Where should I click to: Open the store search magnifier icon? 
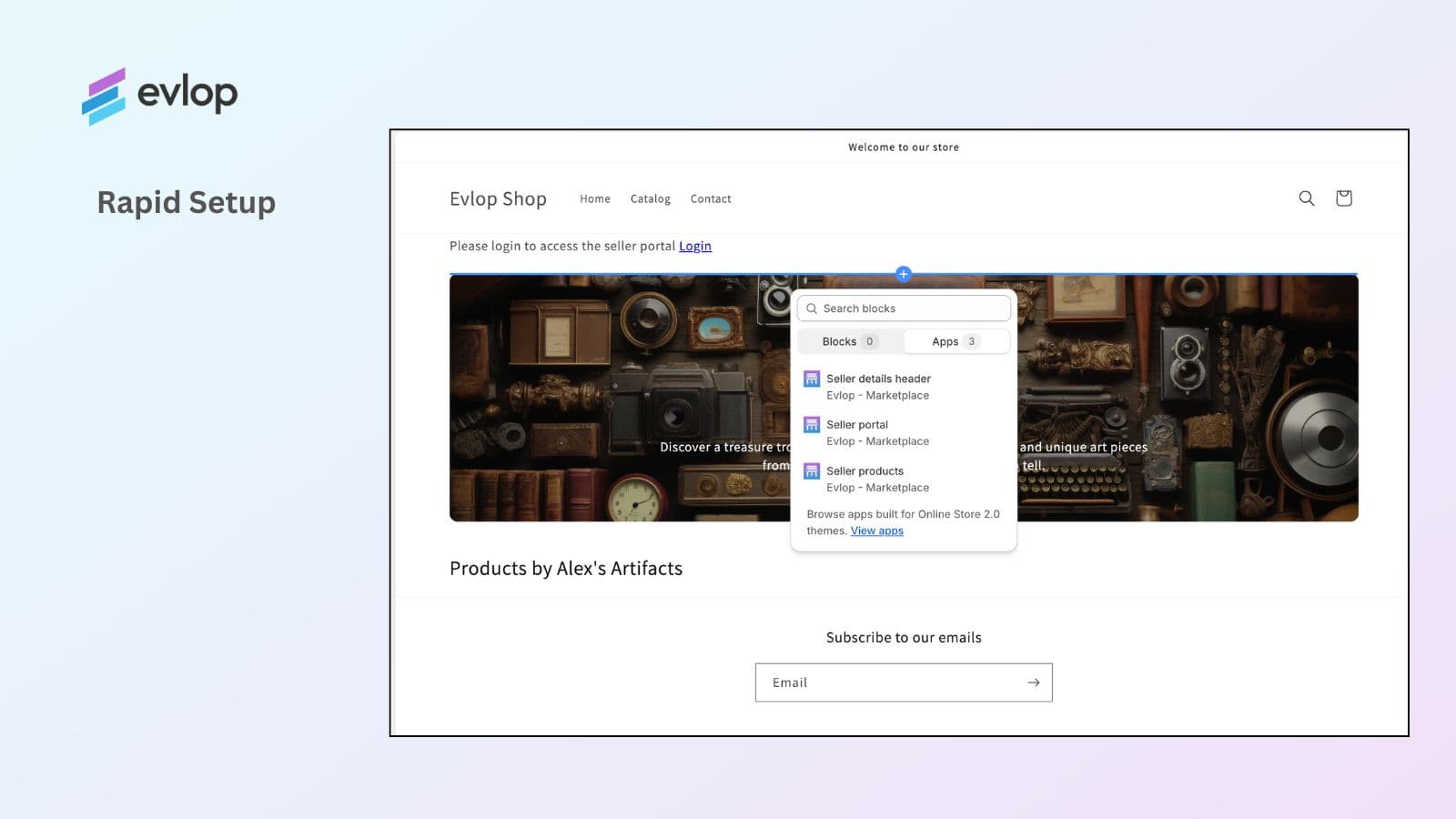(x=1306, y=198)
